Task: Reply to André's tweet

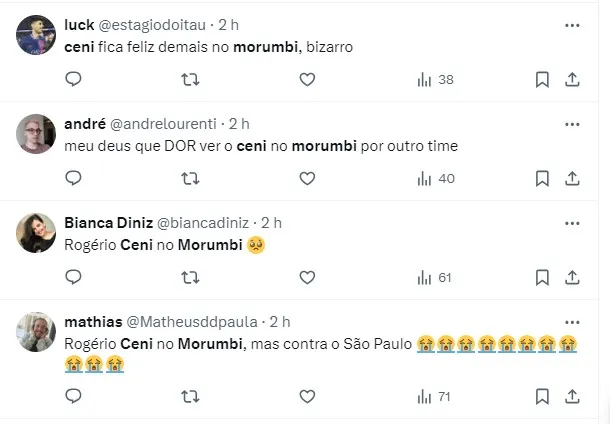Action: pos(73,178)
